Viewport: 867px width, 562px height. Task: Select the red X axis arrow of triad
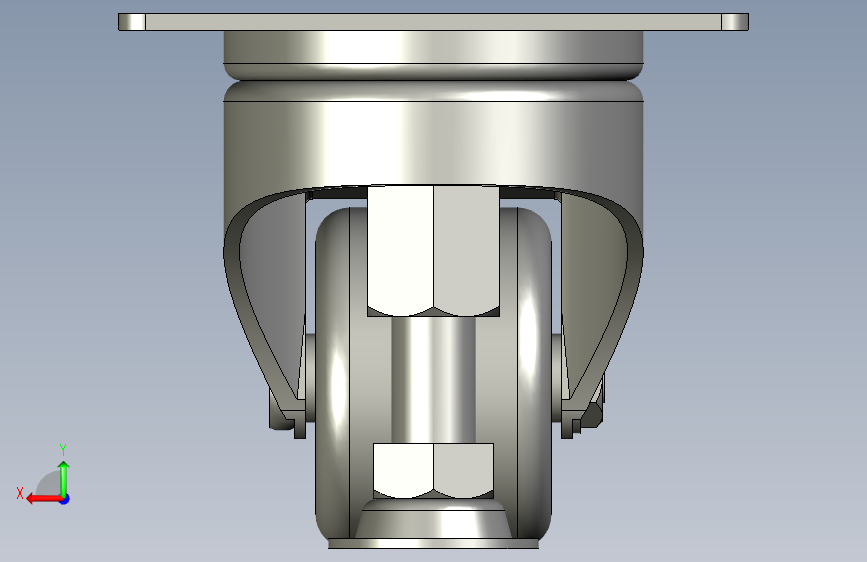click(43, 499)
